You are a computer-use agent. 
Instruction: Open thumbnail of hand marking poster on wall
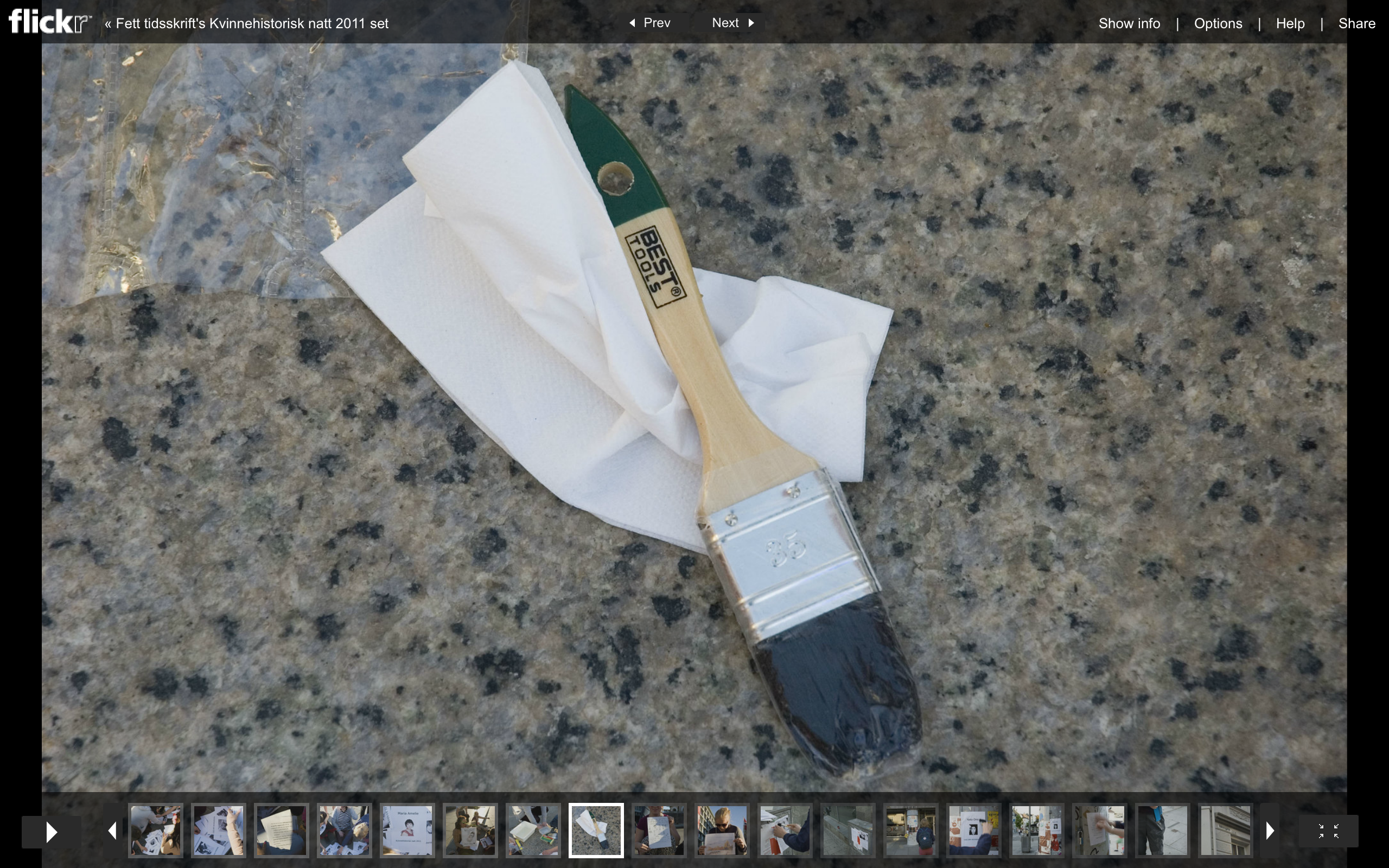point(785,831)
